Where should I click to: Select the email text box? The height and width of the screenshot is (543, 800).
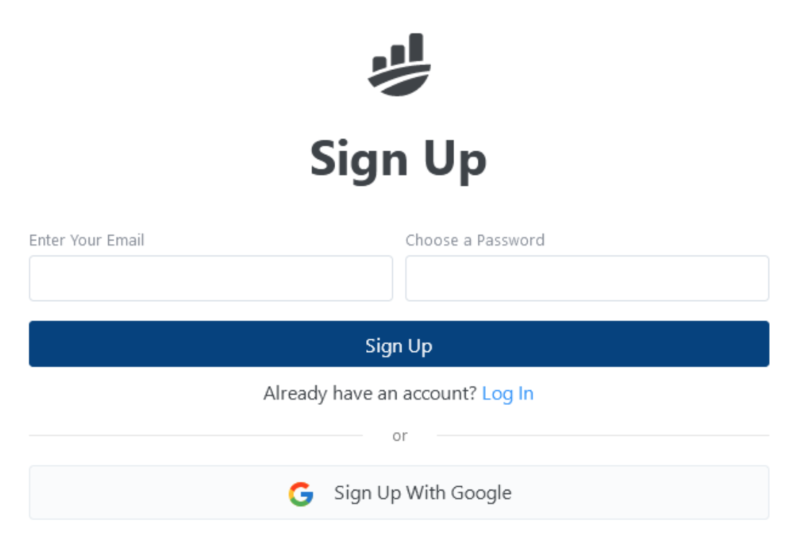211,278
